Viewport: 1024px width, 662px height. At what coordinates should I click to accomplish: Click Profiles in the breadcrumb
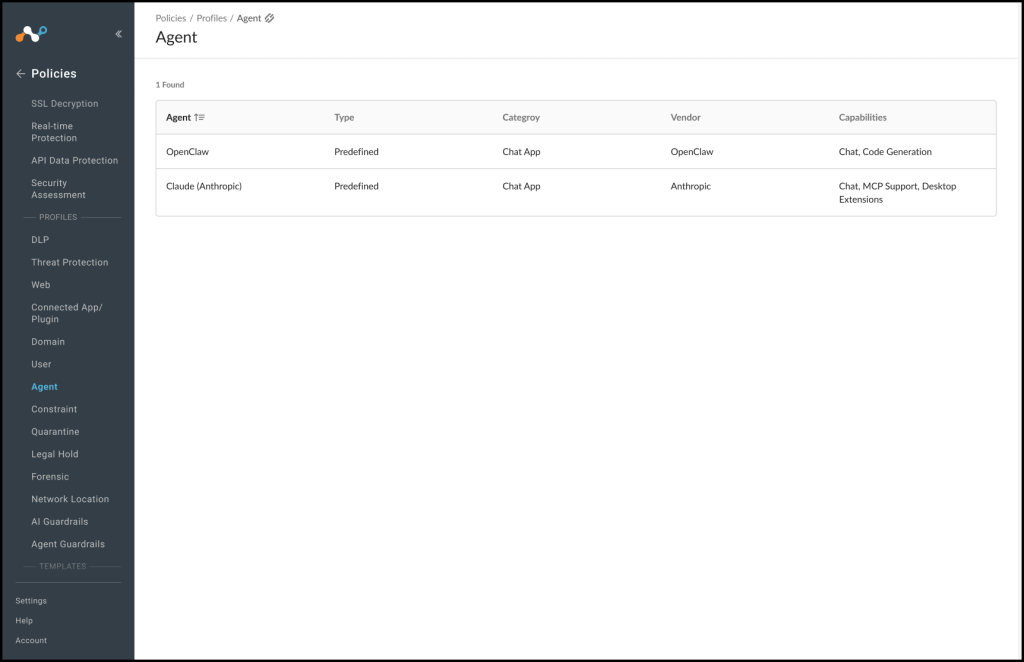[x=212, y=18]
